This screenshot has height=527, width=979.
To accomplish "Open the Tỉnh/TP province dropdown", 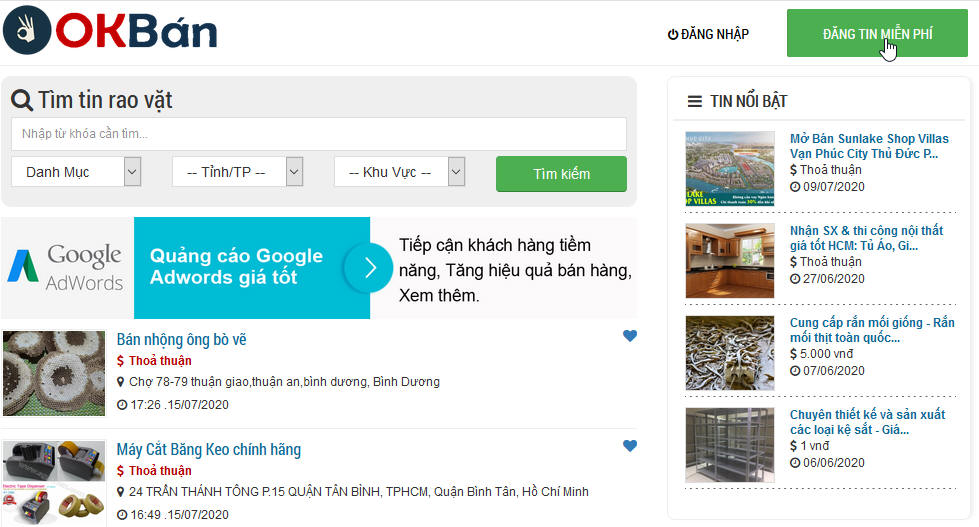I will [237, 172].
